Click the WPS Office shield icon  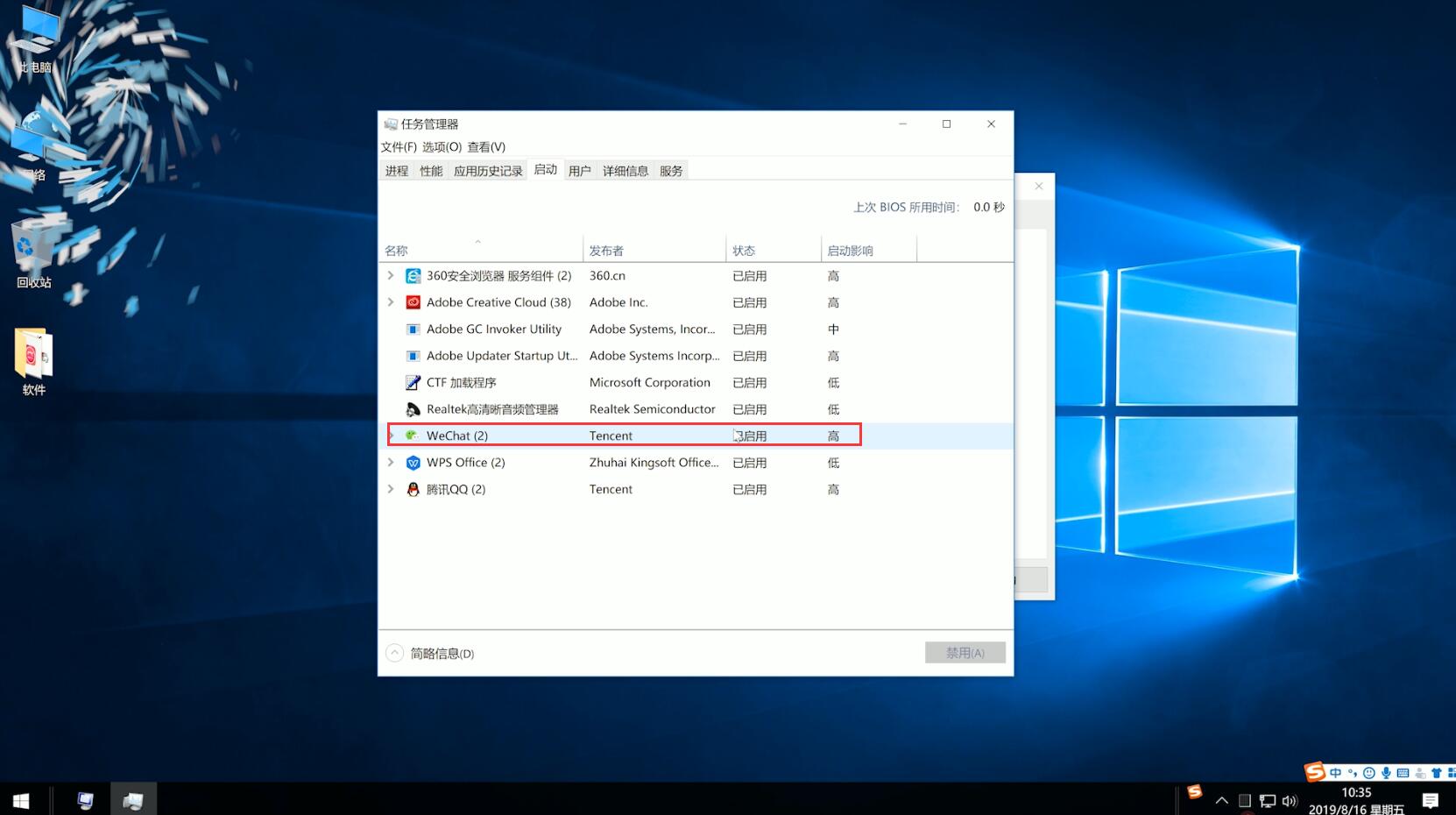click(x=413, y=463)
